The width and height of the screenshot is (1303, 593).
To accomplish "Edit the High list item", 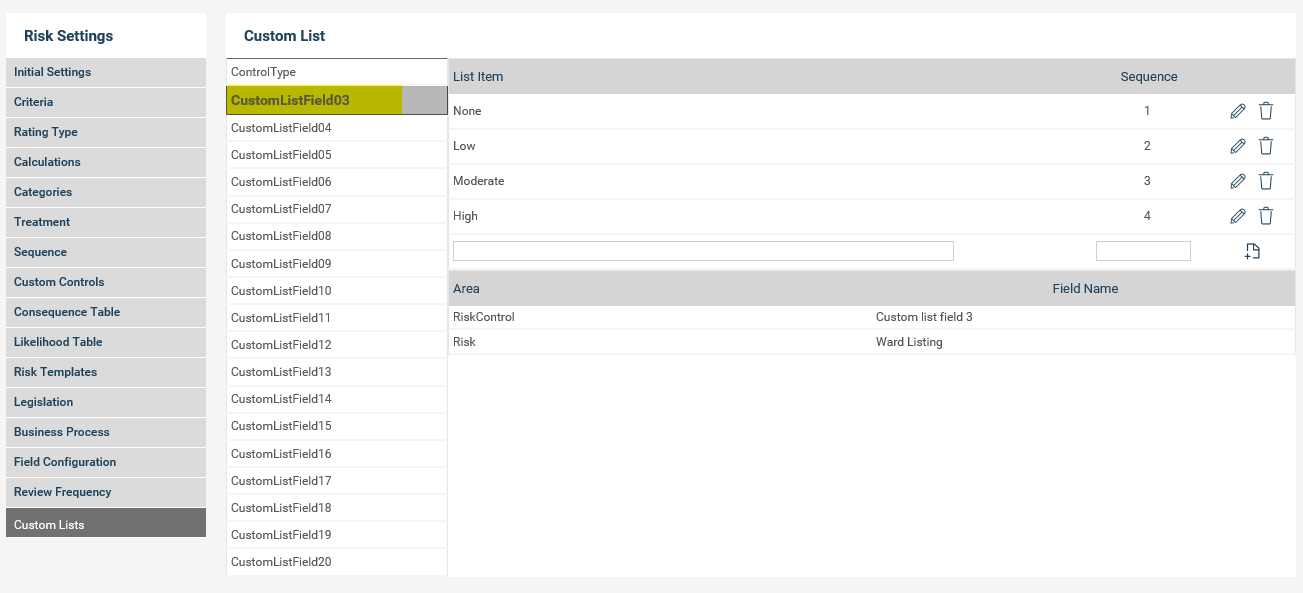I will click(1237, 216).
